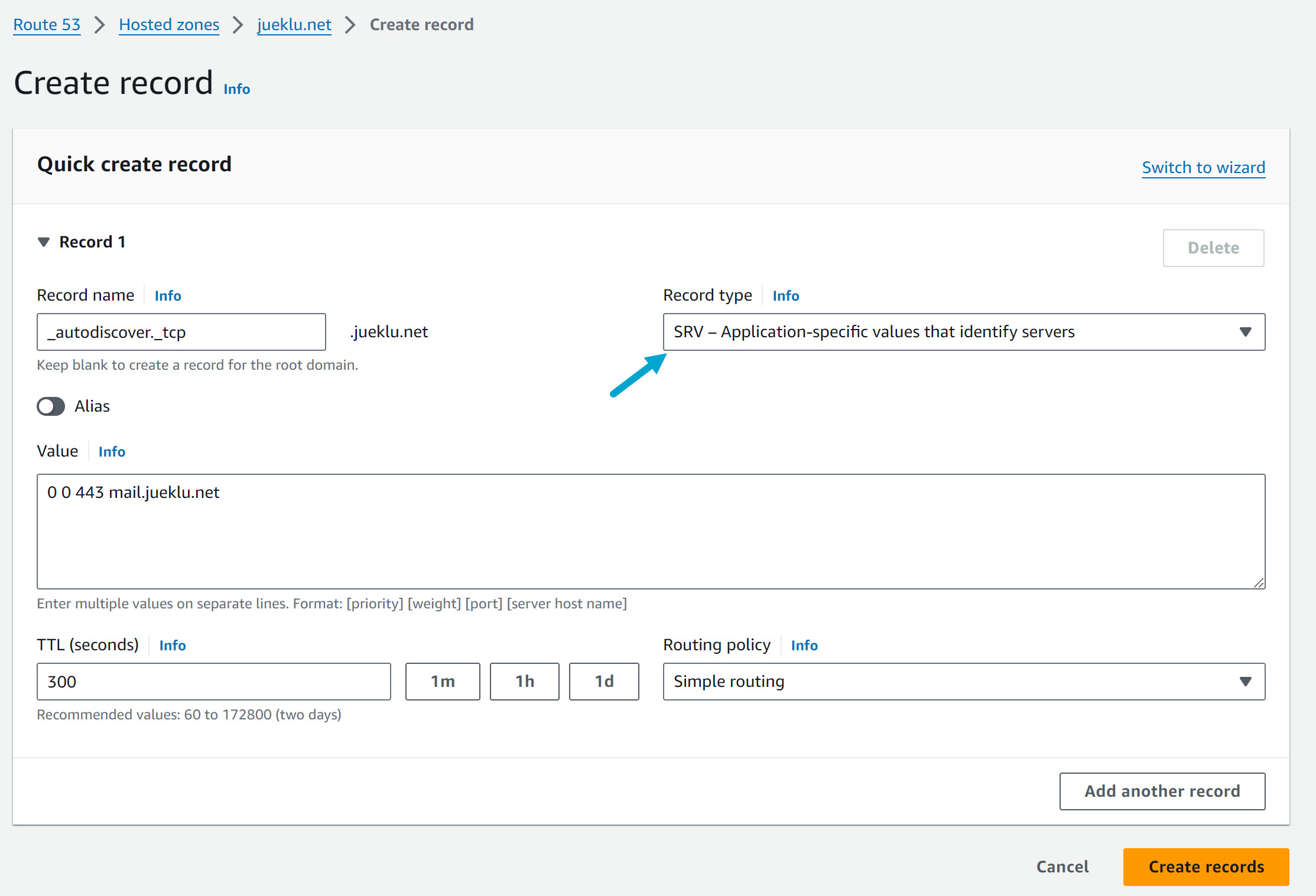This screenshot has width=1316, height=896.
Task: Click Add another record button
Action: tap(1162, 791)
